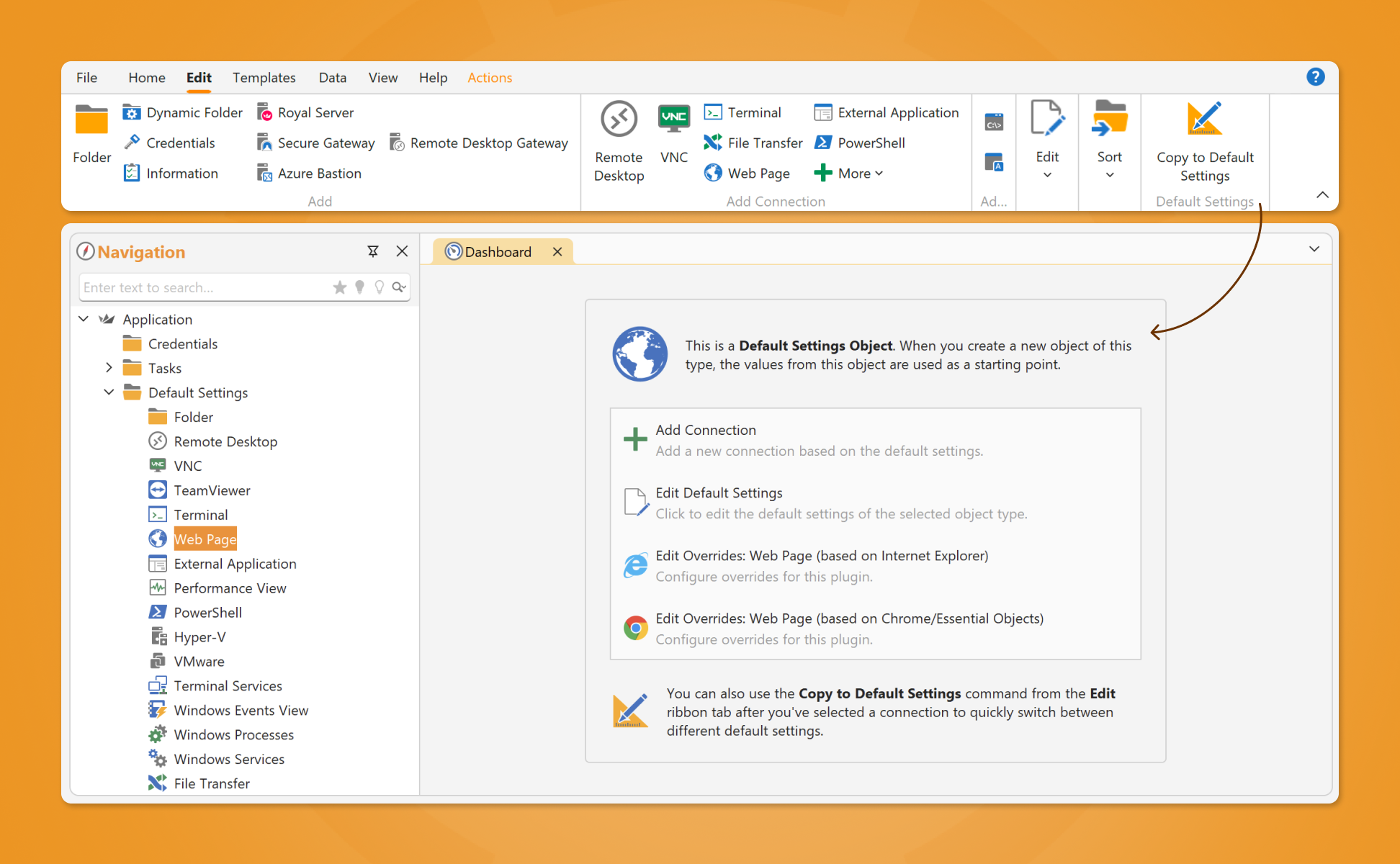Add a Royal Server object
Image resolution: width=1400 pixels, height=864 pixels.
tap(305, 112)
